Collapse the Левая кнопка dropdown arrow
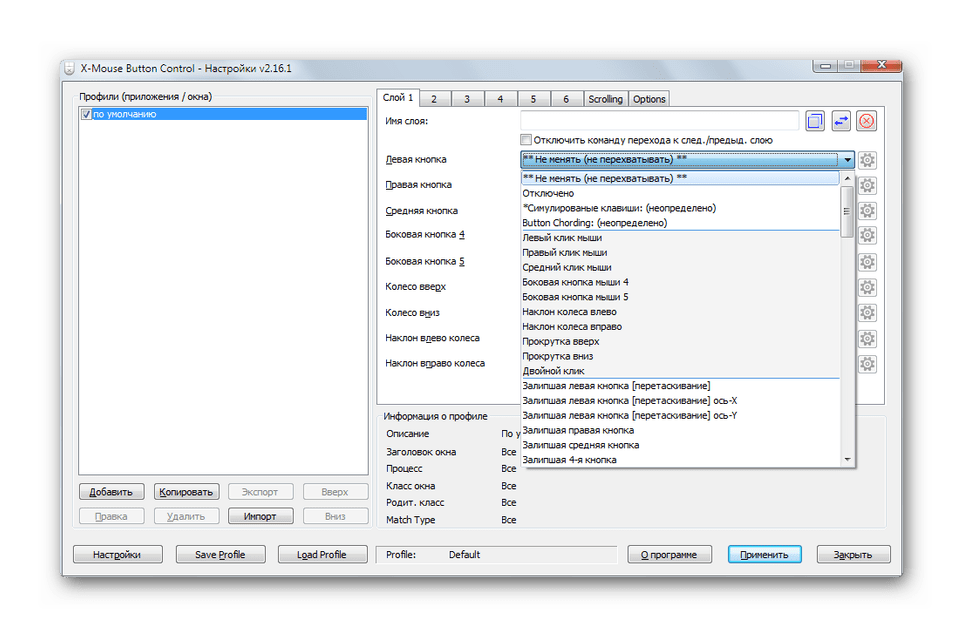The image size is (964, 638). click(x=847, y=160)
